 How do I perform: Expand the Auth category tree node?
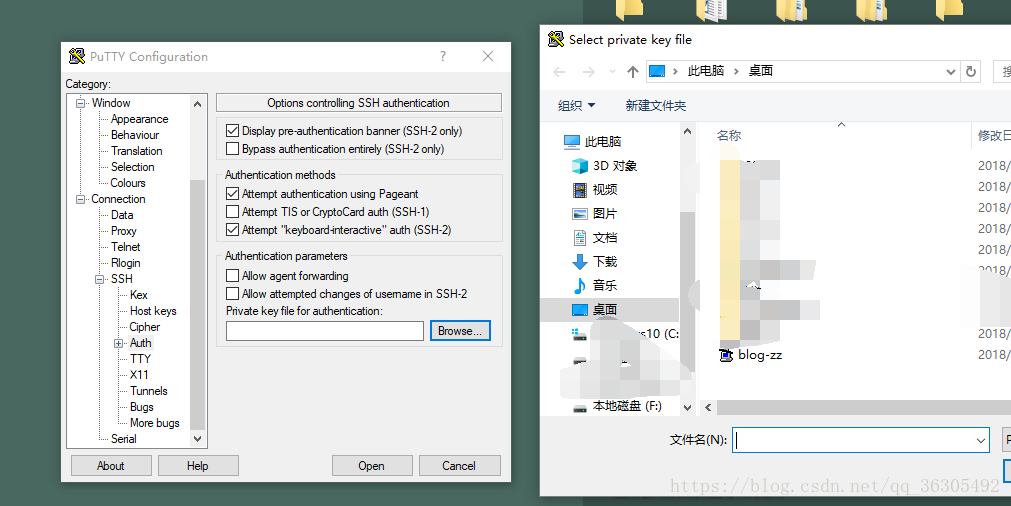(x=119, y=344)
